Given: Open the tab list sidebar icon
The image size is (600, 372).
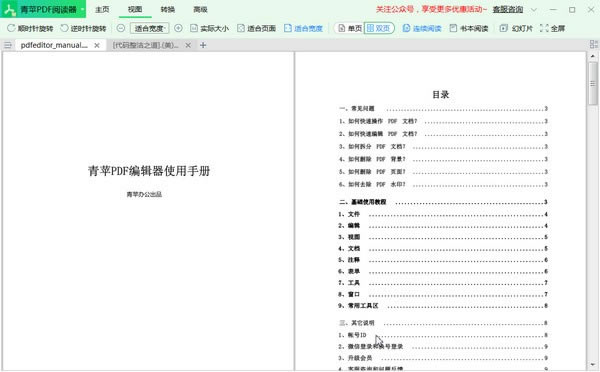Looking at the screenshot, I should (8, 45).
